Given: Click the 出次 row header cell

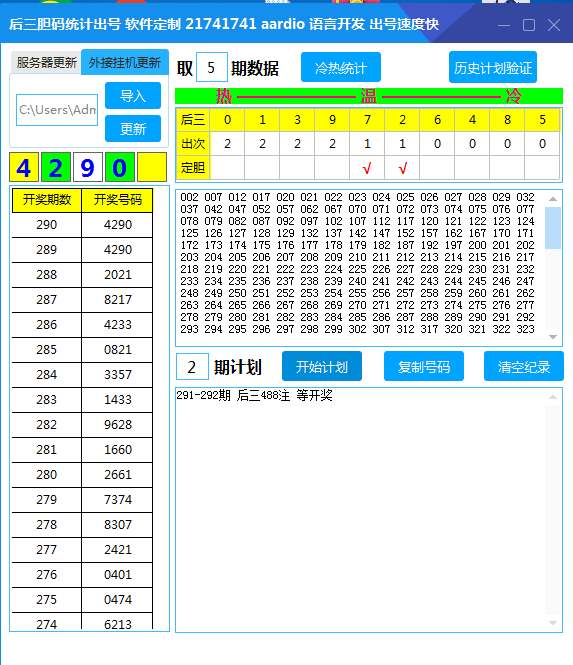Looking at the screenshot, I should coord(193,144).
